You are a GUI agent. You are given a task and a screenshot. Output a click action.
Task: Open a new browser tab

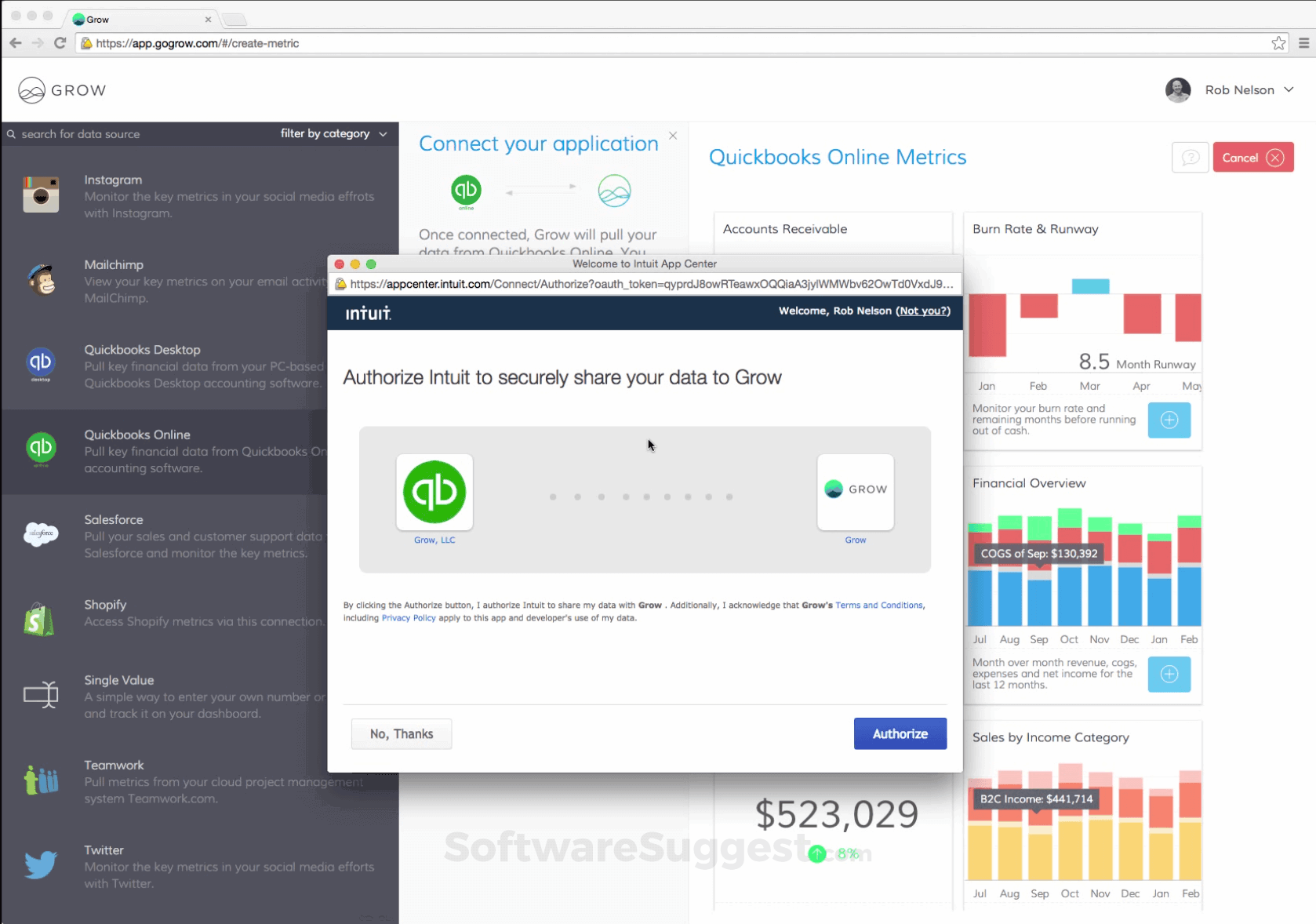(x=234, y=20)
